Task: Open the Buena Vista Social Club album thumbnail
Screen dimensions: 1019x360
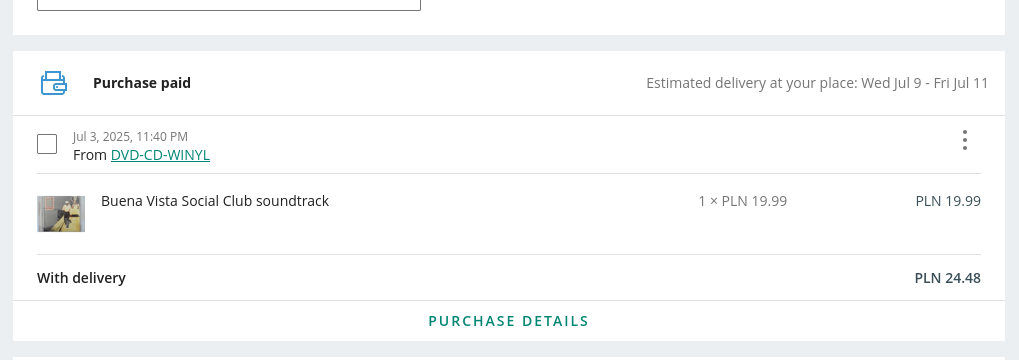Action: (61, 214)
